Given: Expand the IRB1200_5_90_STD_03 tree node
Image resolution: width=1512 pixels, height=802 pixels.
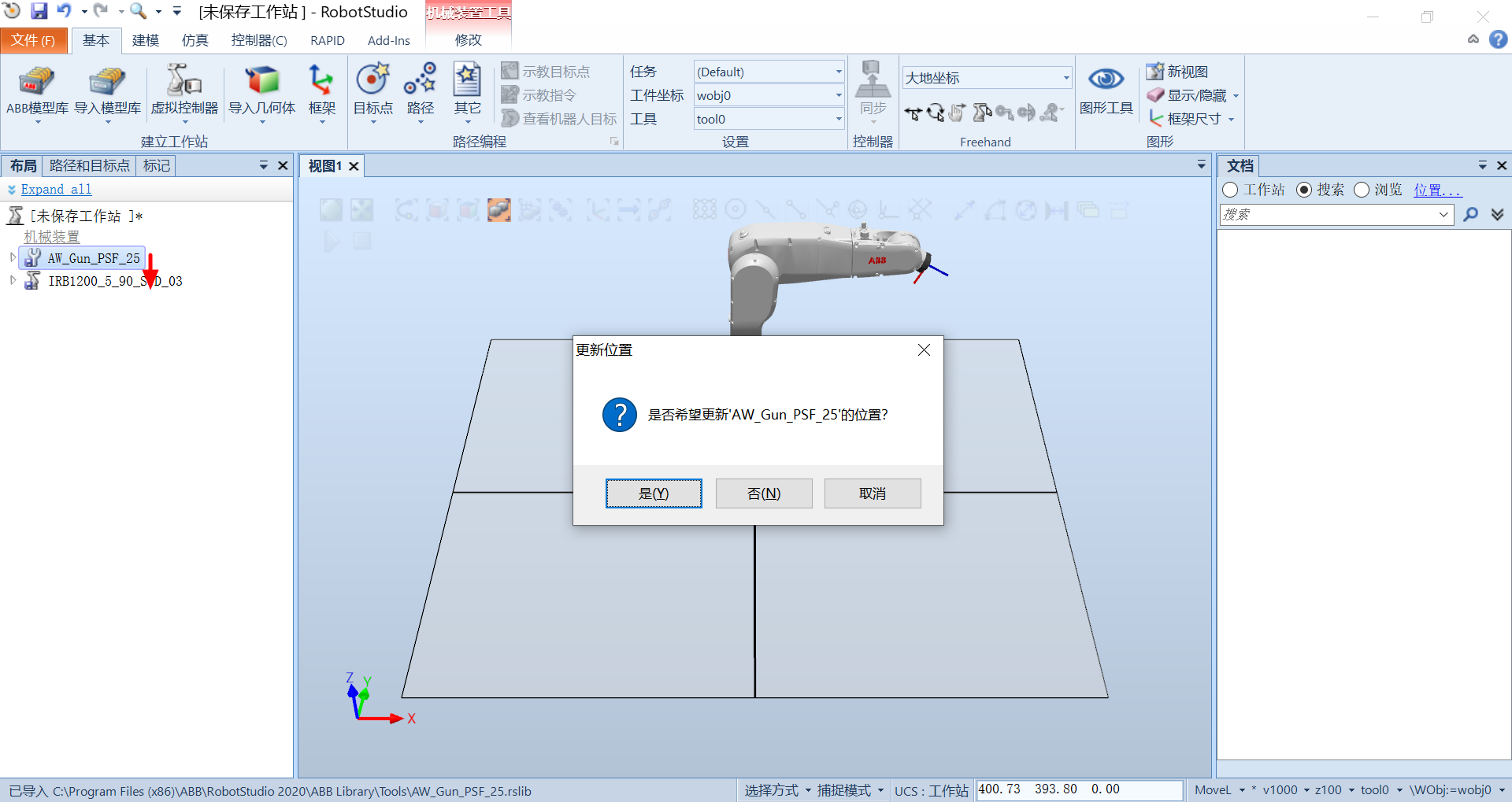Looking at the screenshot, I should [13, 280].
